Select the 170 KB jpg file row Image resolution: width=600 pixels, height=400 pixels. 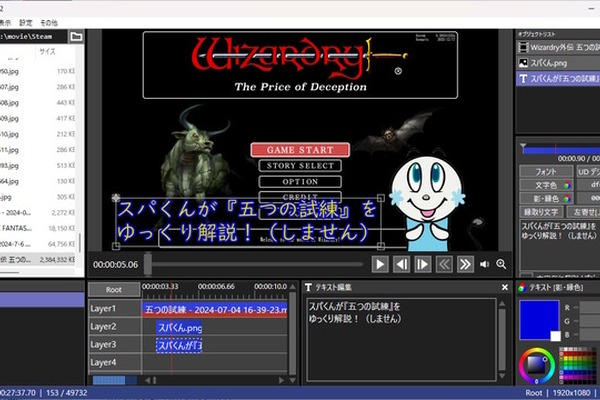point(38,71)
